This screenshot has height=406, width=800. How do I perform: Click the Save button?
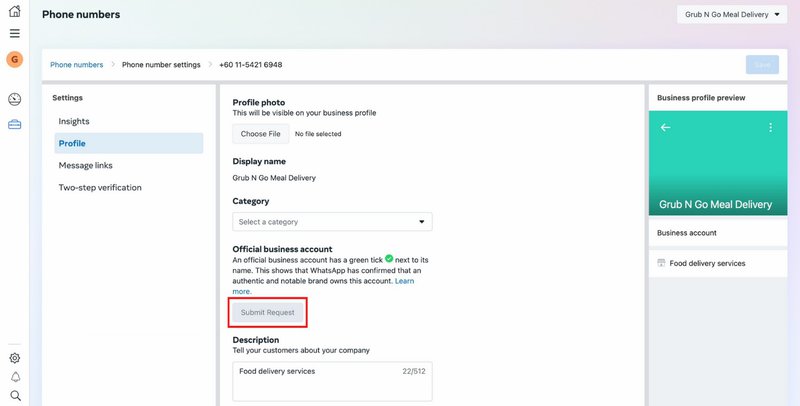(x=762, y=65)
